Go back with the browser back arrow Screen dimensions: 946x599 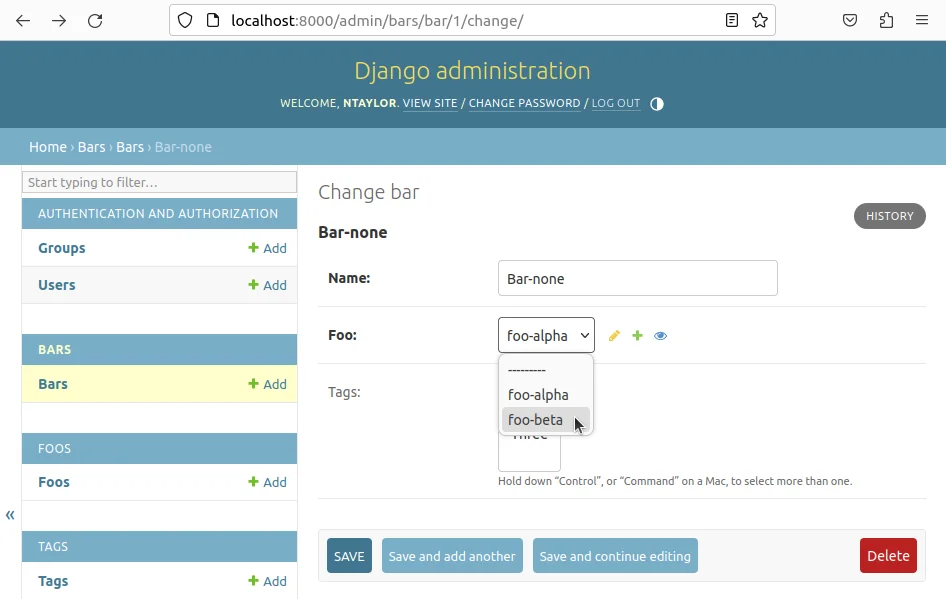(x=23, y=20)
